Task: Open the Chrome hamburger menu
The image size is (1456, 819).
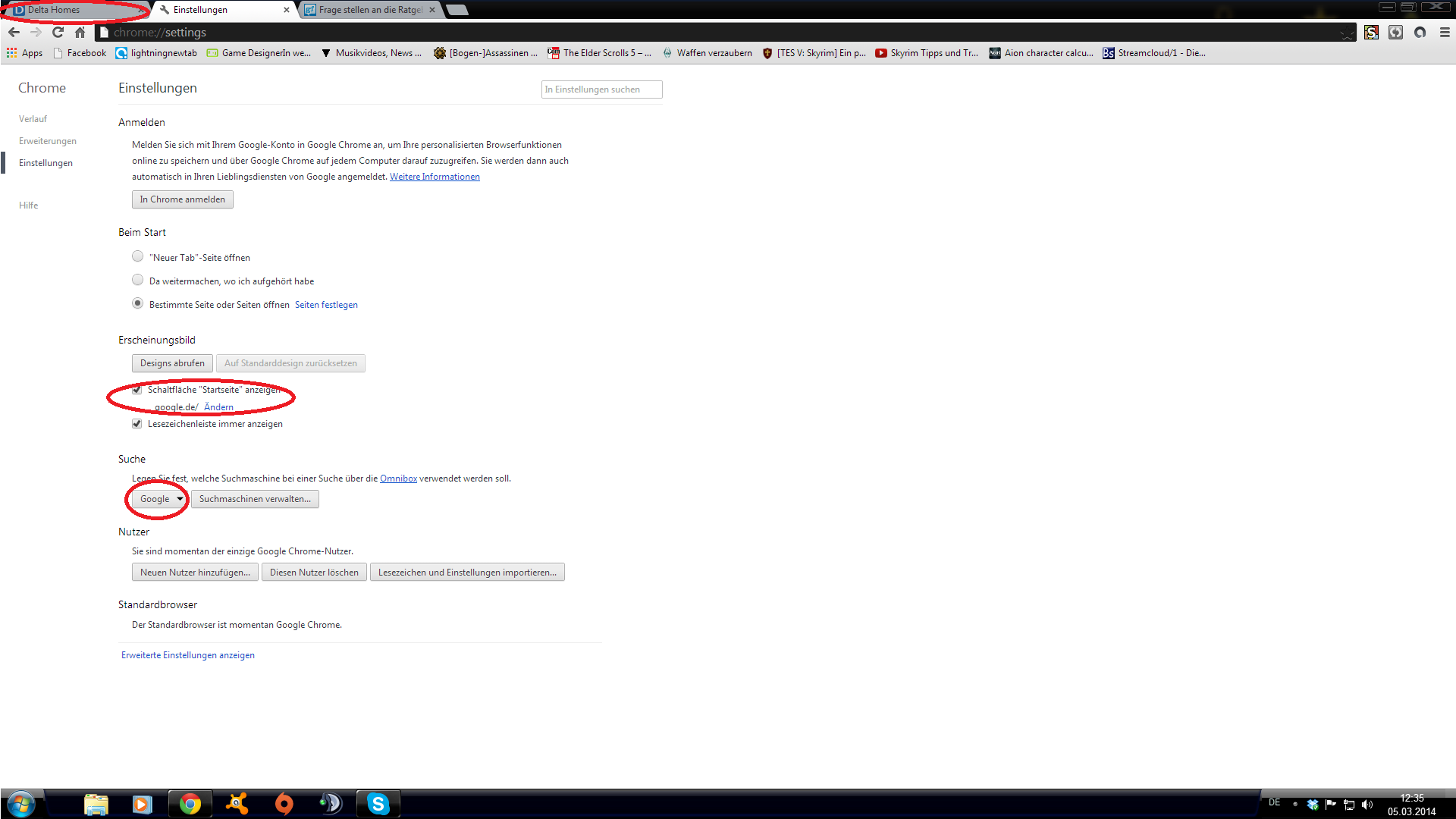Action: pyautogui.click(x=1445, y=33)
